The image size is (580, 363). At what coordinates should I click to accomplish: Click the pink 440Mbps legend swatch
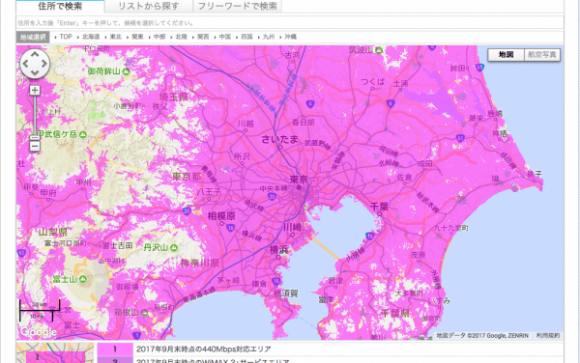[x=115, y=349]
